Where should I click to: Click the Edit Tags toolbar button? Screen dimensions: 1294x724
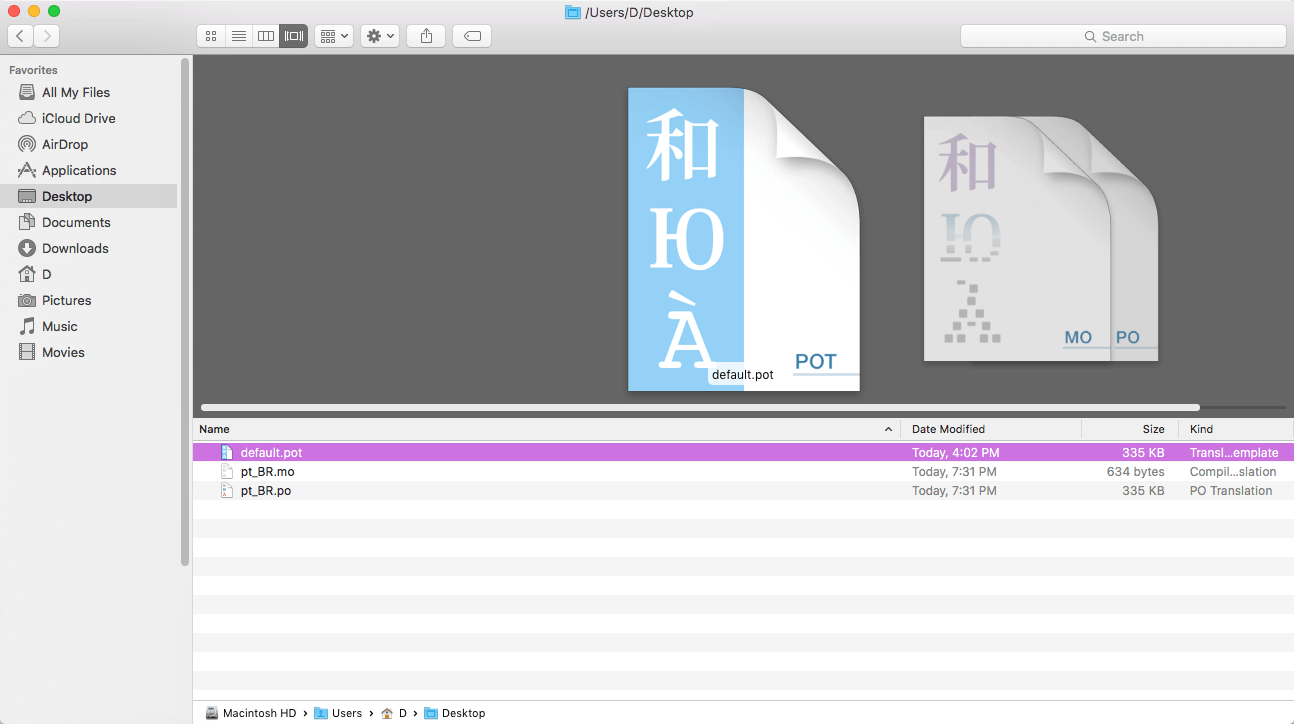coord(472,36)
